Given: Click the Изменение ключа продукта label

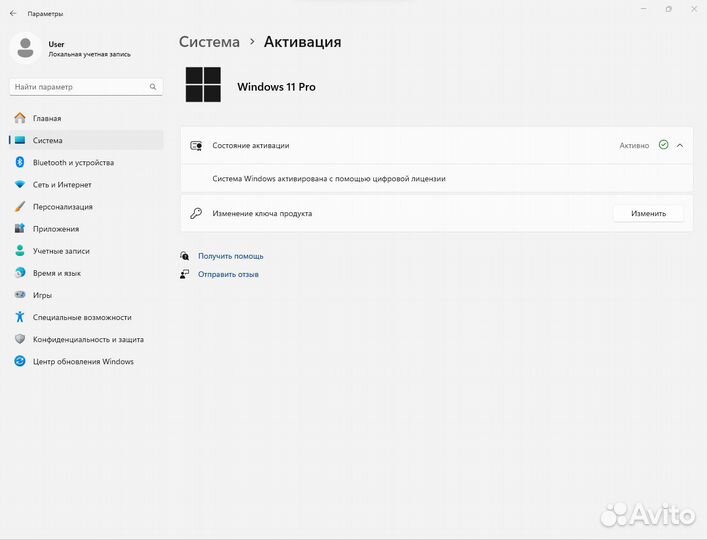Looking at the screenshot, I should coord(262,213).
